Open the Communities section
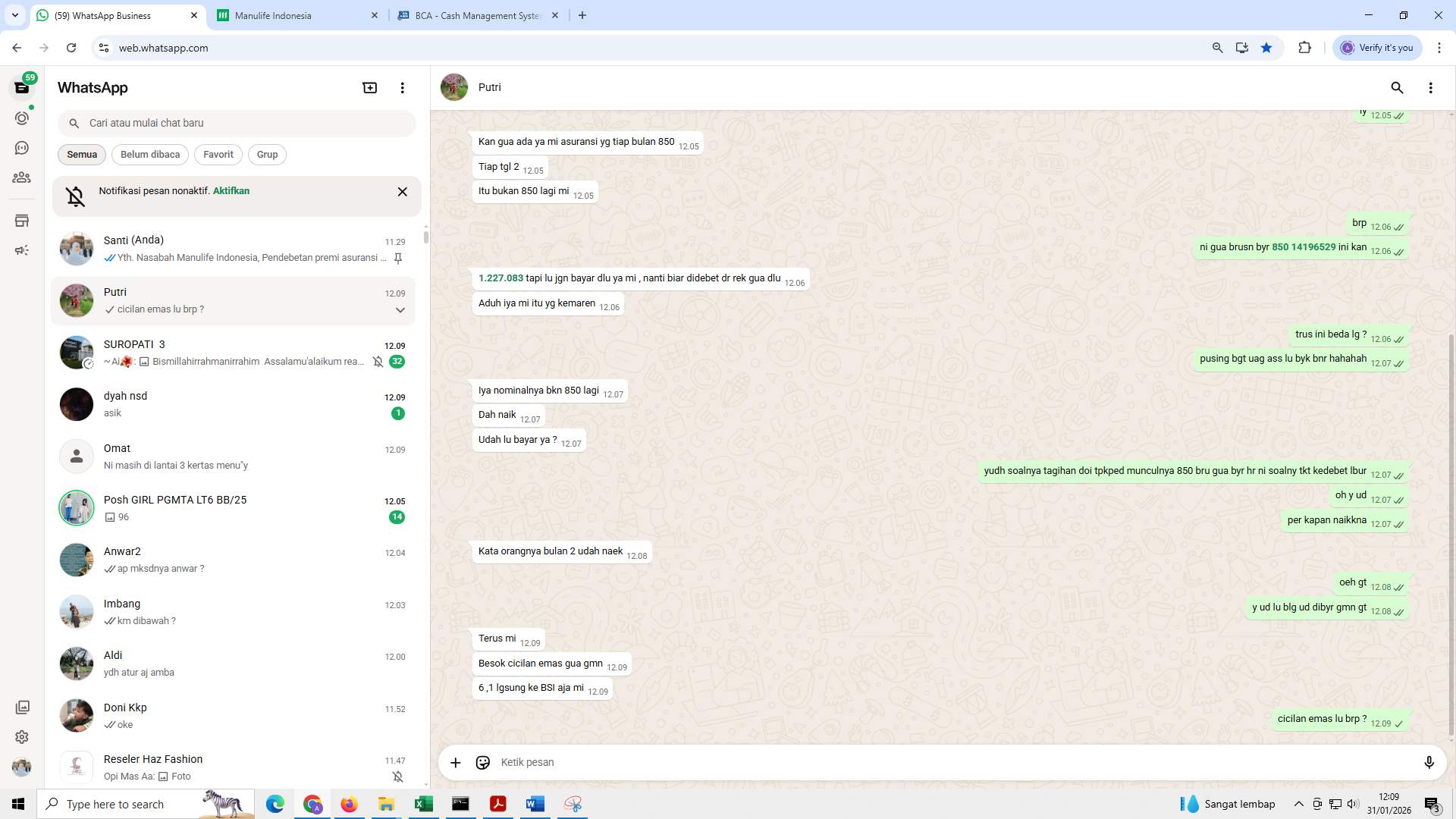 point(22,177)
